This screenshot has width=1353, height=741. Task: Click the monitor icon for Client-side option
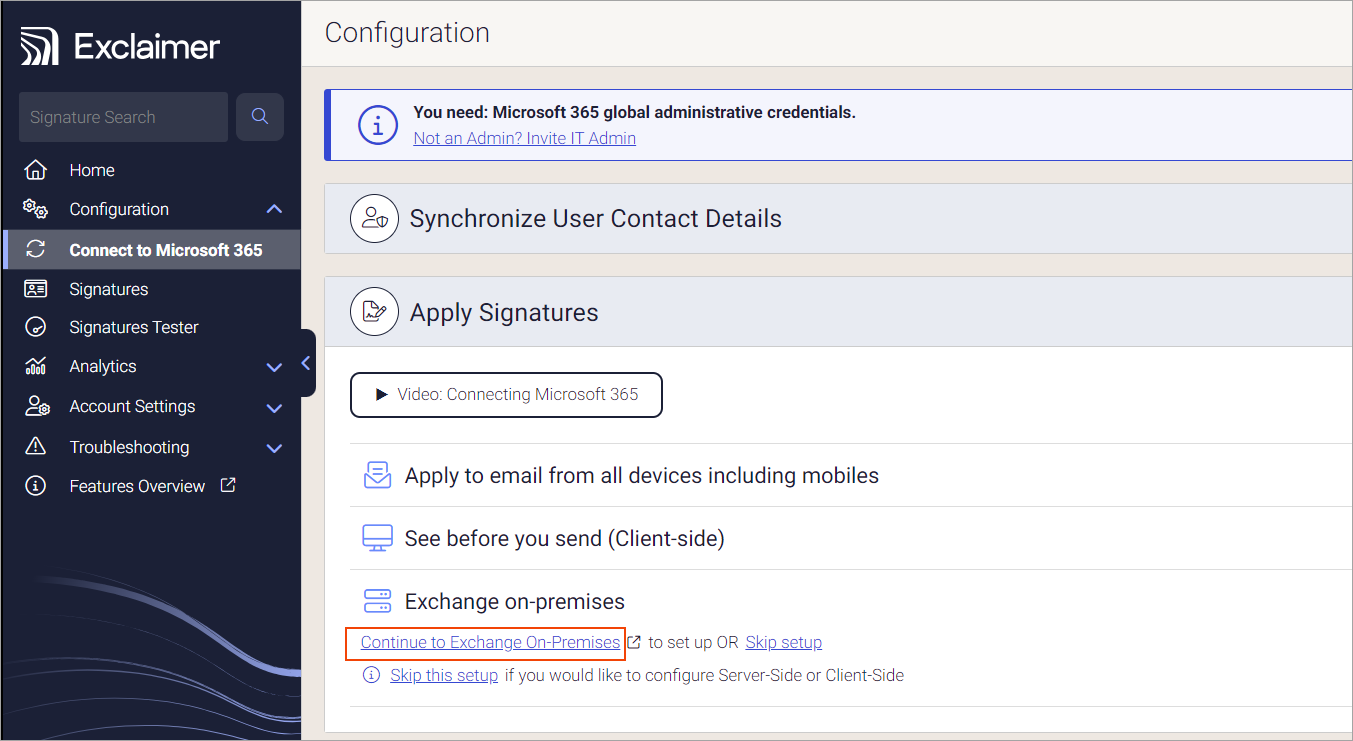pos(377,538)
